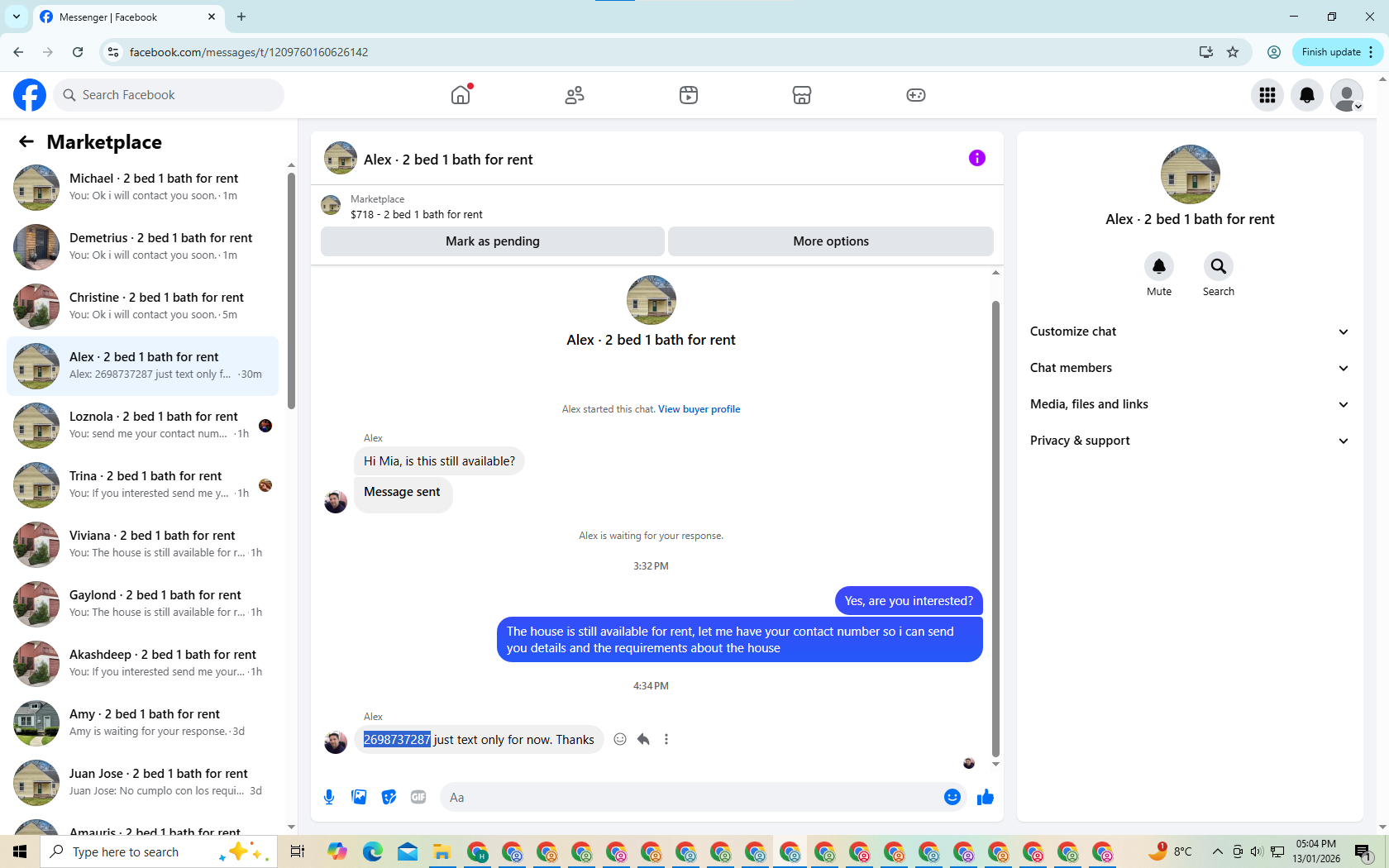Click the chat messages scrollbar
The height and width of the screenshot is (868, 1389).
(995, 529)
